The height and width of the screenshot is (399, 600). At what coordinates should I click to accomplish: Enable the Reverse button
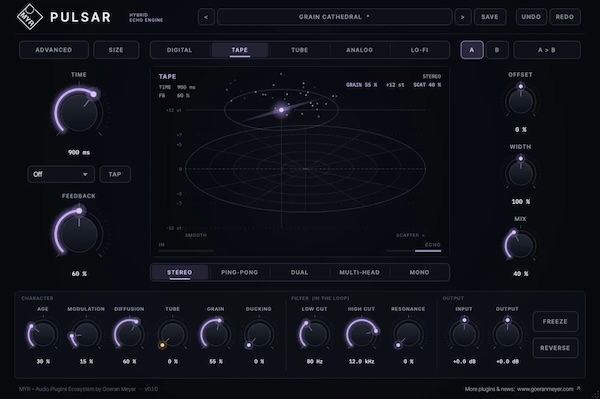555,348
